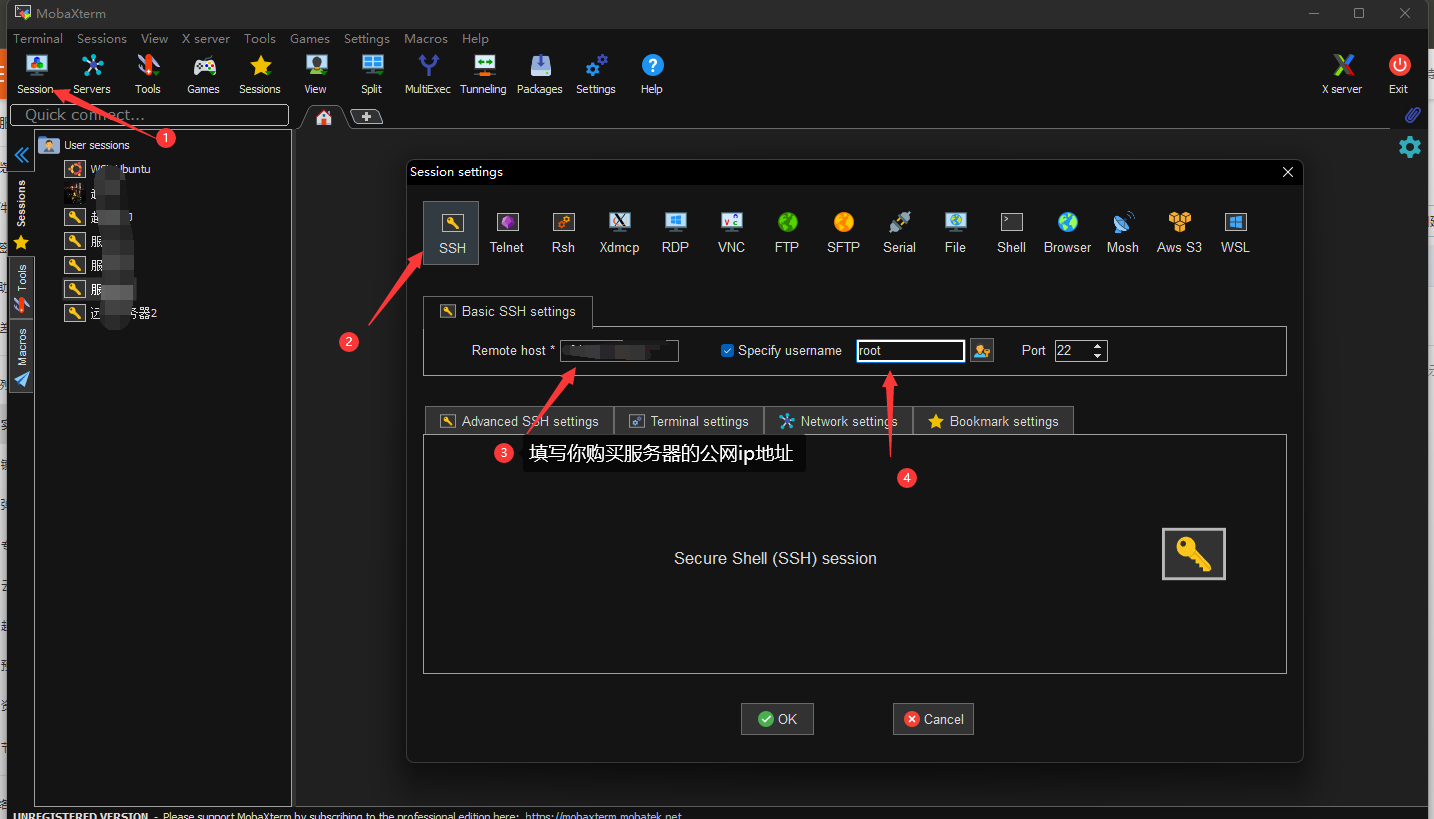Select the RDP session type

tap(675, 233)
